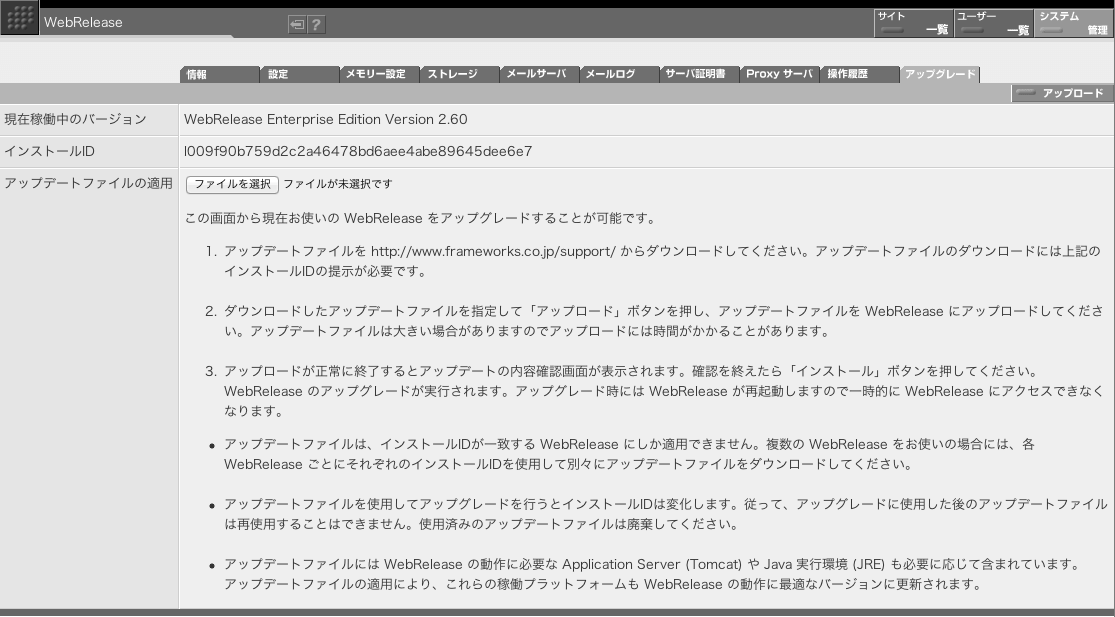Click the logout arrow icon in header

297,24
